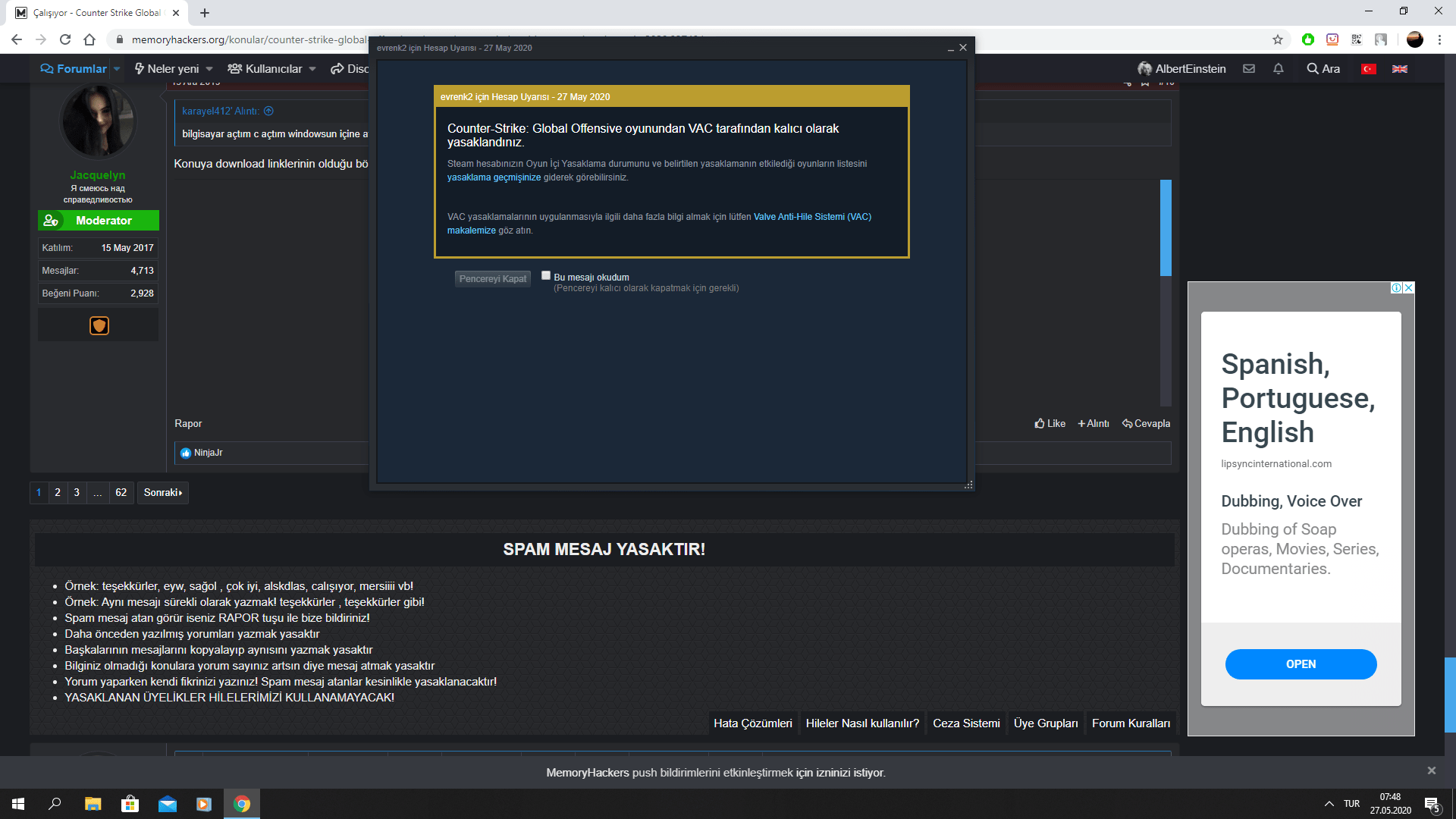
Task: Open the green thumbs-up browser extension
Action: [1308, 39]
